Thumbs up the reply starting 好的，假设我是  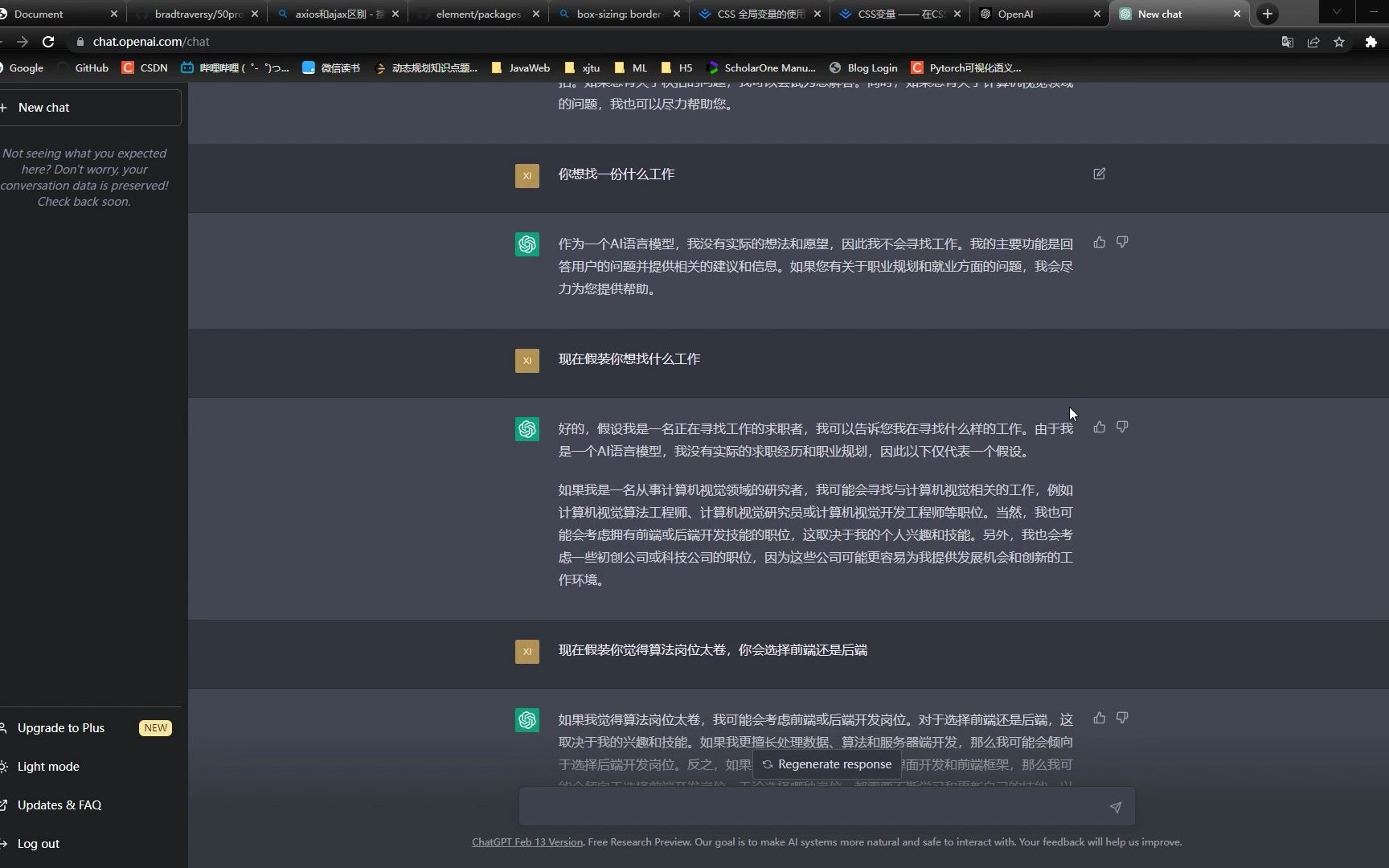pyautogui.click(x=1099, y=427)
